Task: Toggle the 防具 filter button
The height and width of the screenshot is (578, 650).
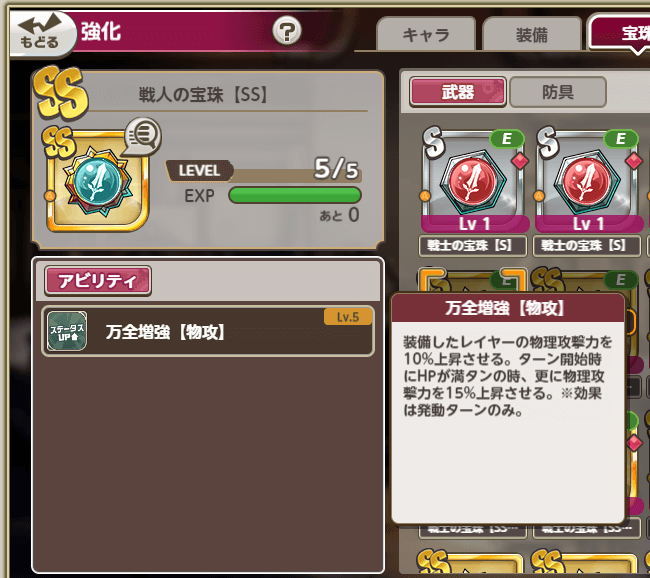Action: (558, 92)
